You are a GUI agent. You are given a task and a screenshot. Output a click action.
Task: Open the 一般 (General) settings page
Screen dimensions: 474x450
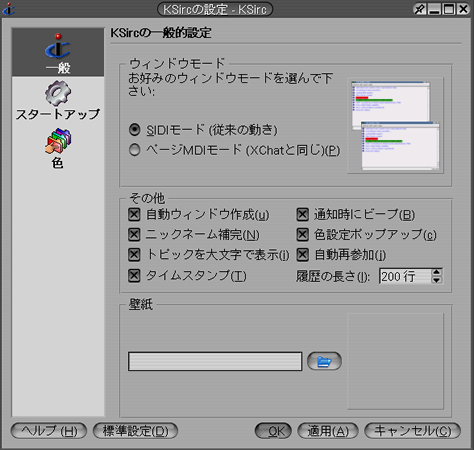(x=58, y=52)
